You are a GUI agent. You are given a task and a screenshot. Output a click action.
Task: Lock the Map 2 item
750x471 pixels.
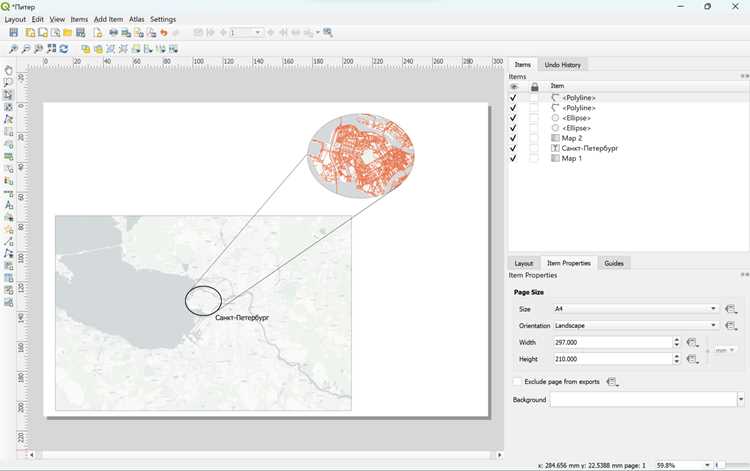click(534, 138)
